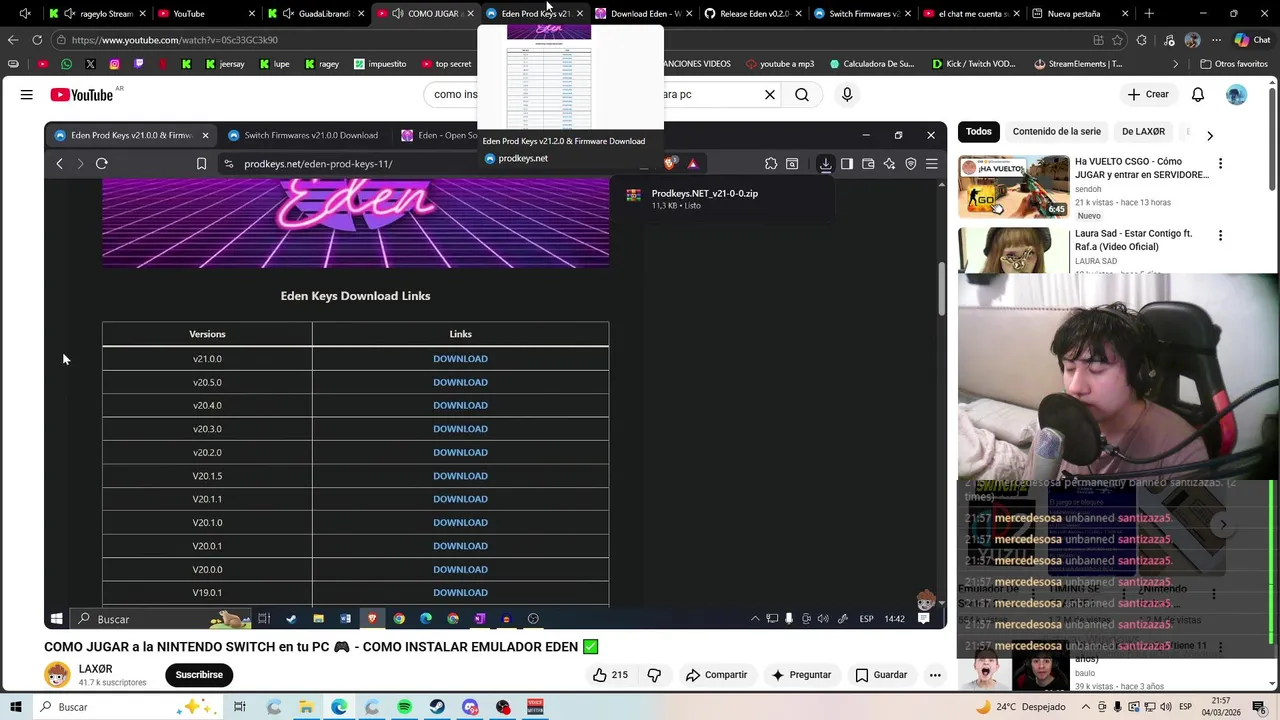Switch to the Download Eden browser tab
Viewport: 1280px width, 720px height.
pos(645,14)
